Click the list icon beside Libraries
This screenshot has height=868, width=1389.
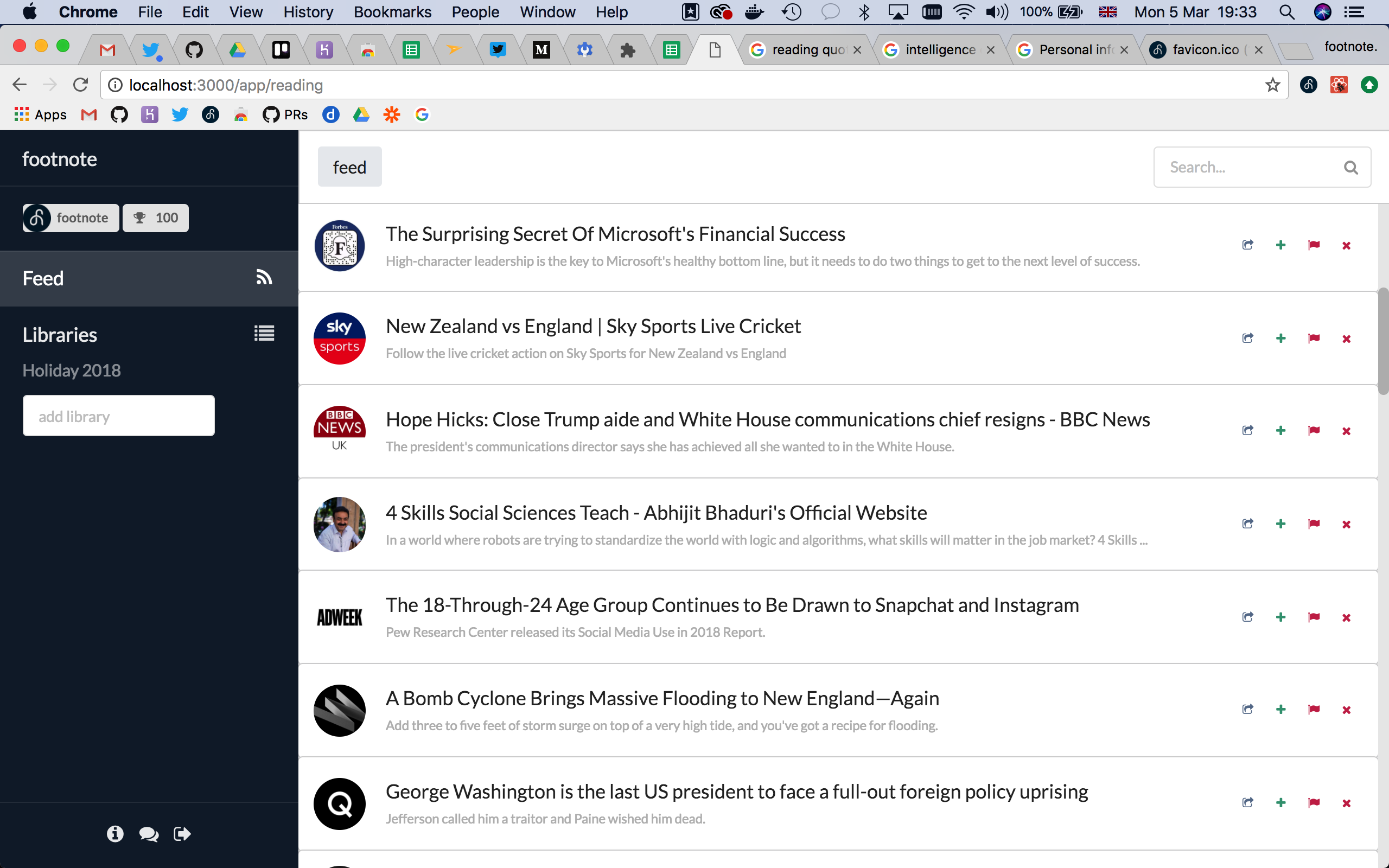(x=264, y=334)
